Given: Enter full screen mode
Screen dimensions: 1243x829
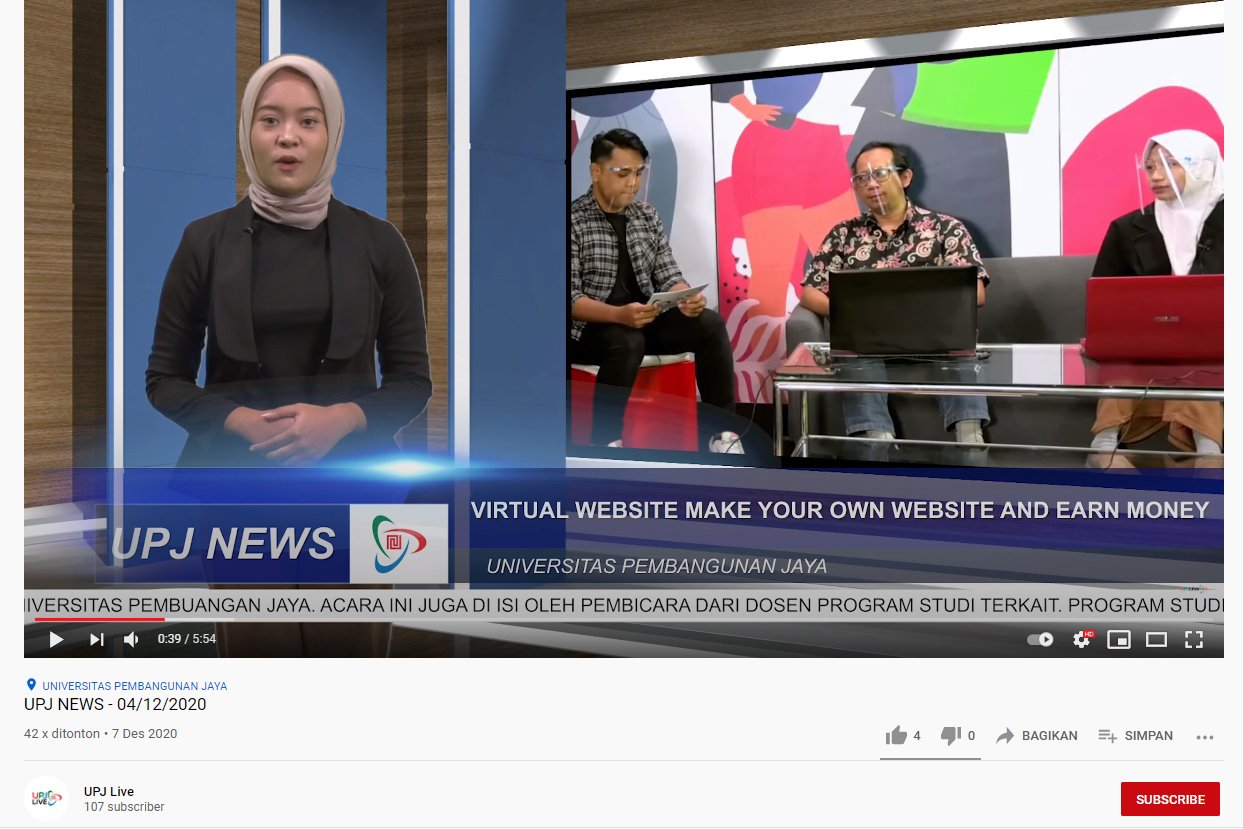Looking at the screenshot, I should 1194,639.
